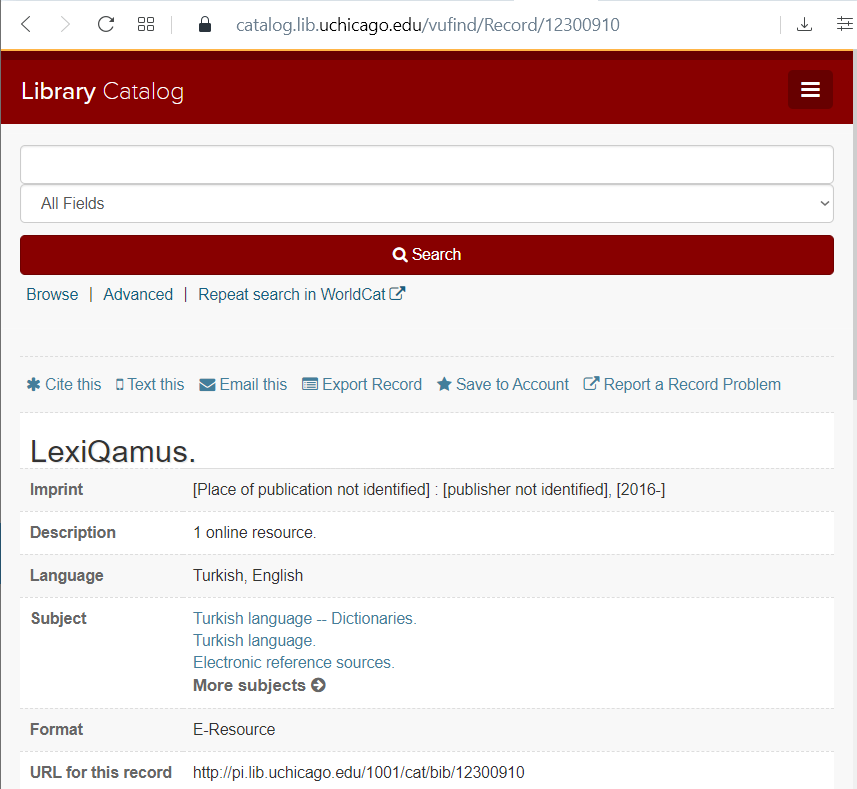Click the LexiQamus title text
This screenshot has width=857, height=789.
pyautogui.click(x=113, y=452)
